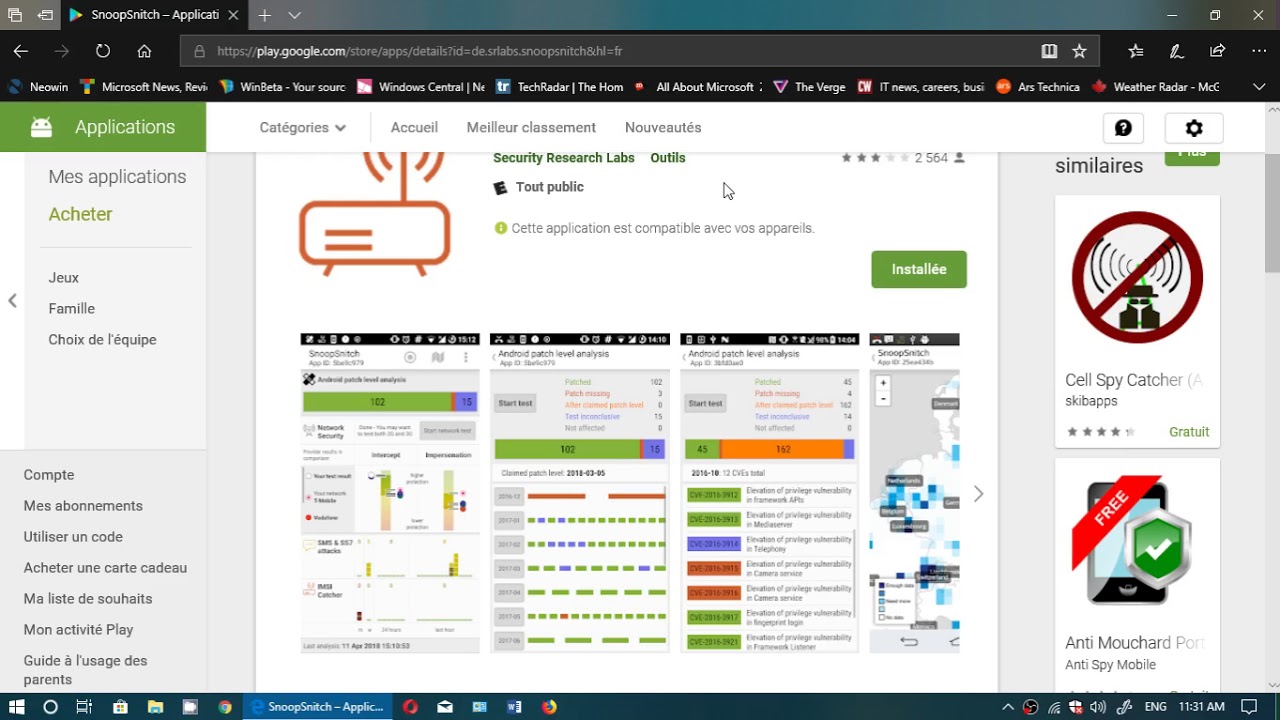1280x720 pixels.
Task: Open Guide à l'usage des parents
Action: click(85, 670)
